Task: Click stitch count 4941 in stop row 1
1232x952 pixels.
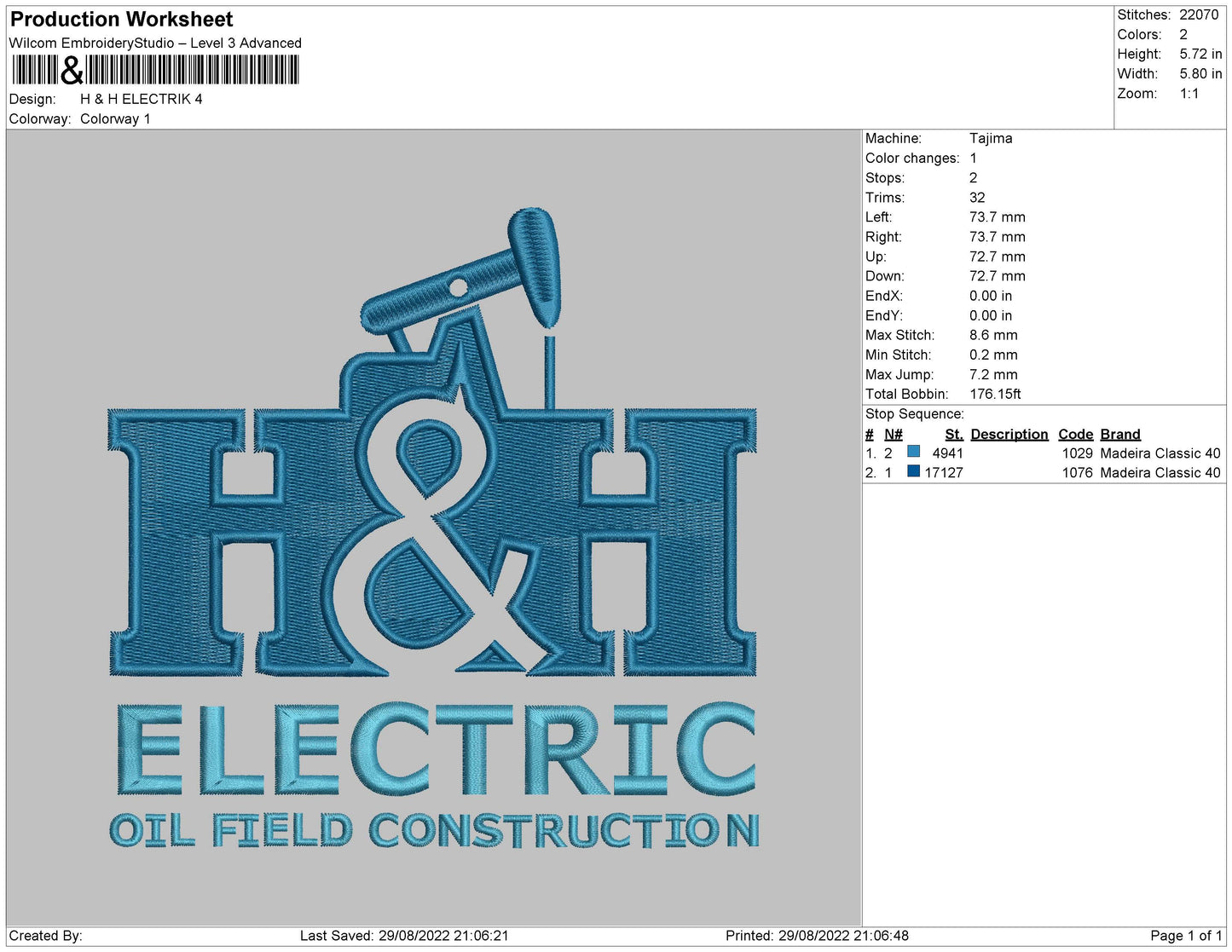Action: tap(947, 453)
